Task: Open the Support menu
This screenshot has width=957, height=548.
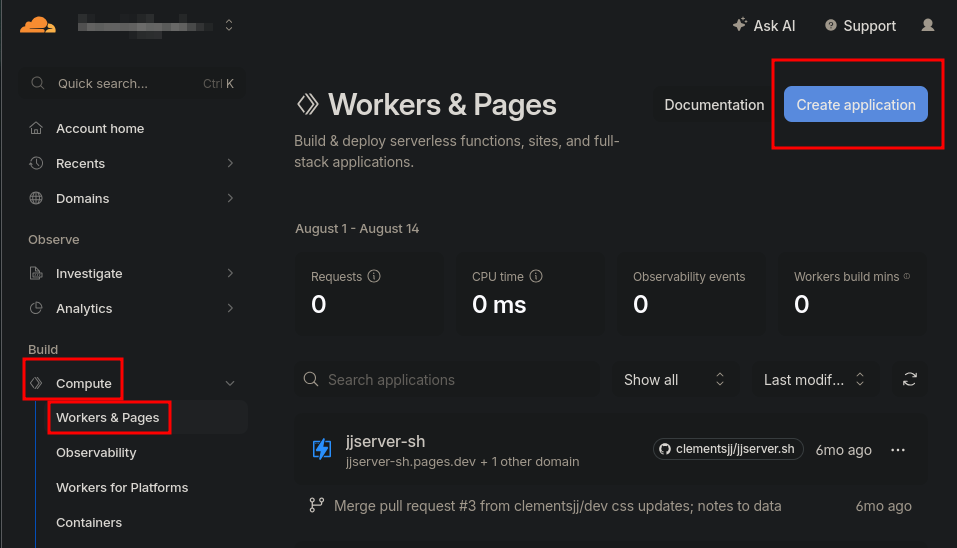Action: click(x=861, y=26)
